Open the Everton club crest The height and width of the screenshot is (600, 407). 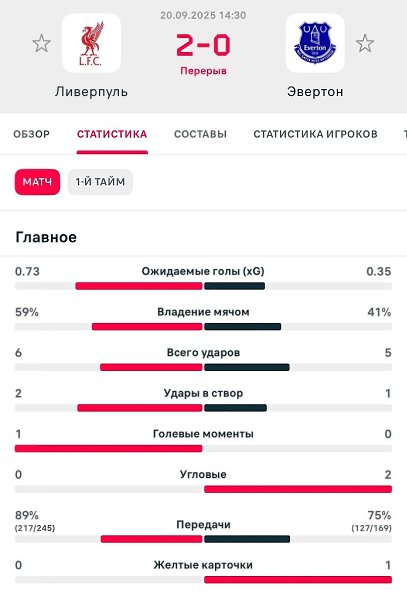[315, 43]
